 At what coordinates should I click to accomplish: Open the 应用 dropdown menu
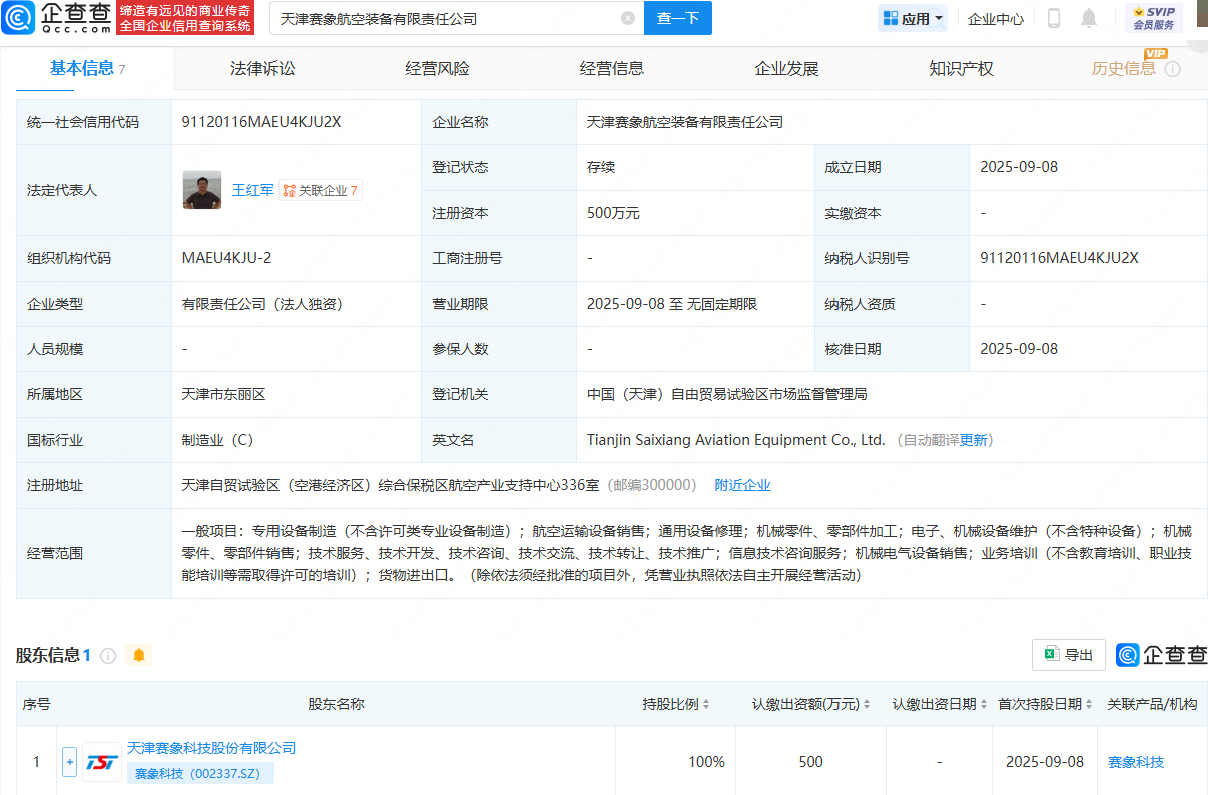[915, 18]
